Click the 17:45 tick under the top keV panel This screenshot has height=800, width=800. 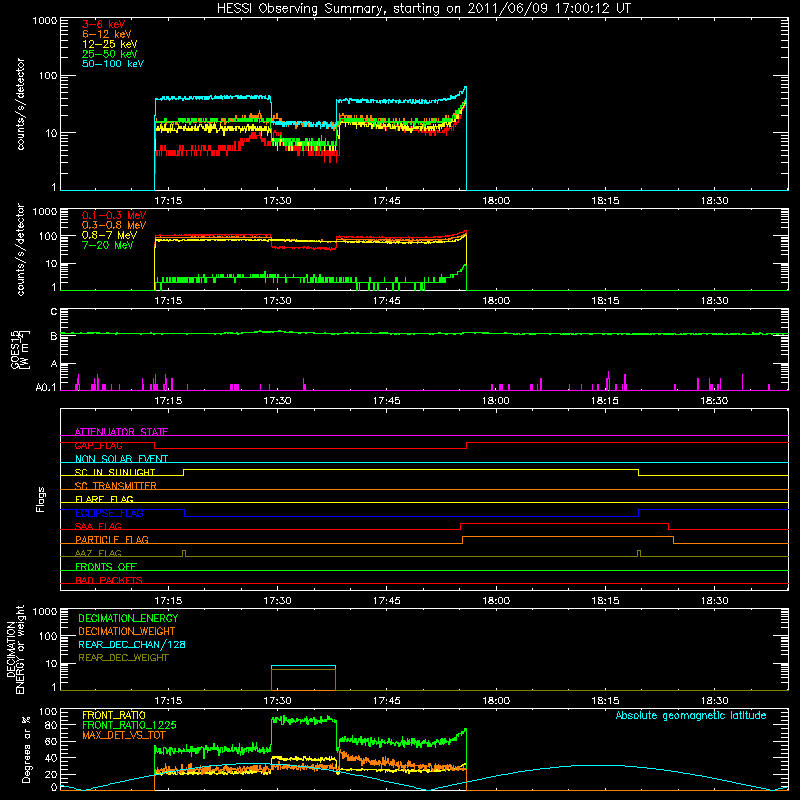[x=387, y=201]
